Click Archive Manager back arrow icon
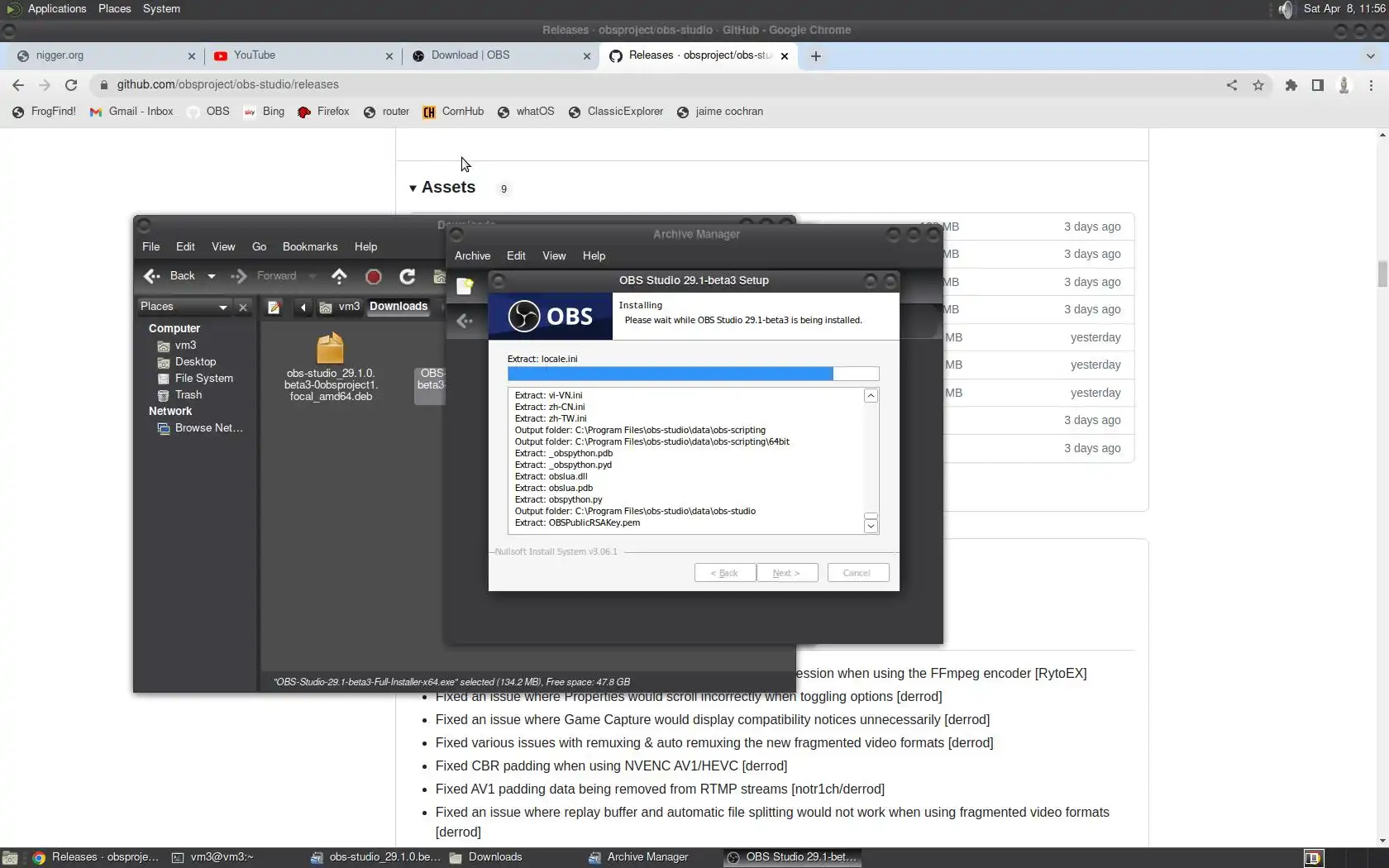 (x=465, y=321)
